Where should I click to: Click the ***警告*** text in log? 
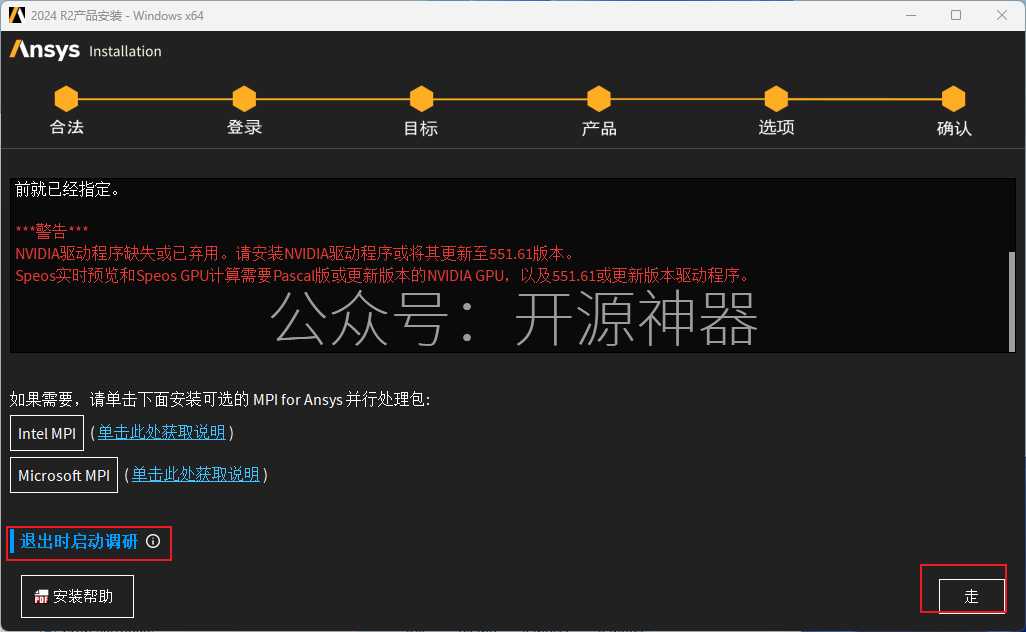[52, 230]
